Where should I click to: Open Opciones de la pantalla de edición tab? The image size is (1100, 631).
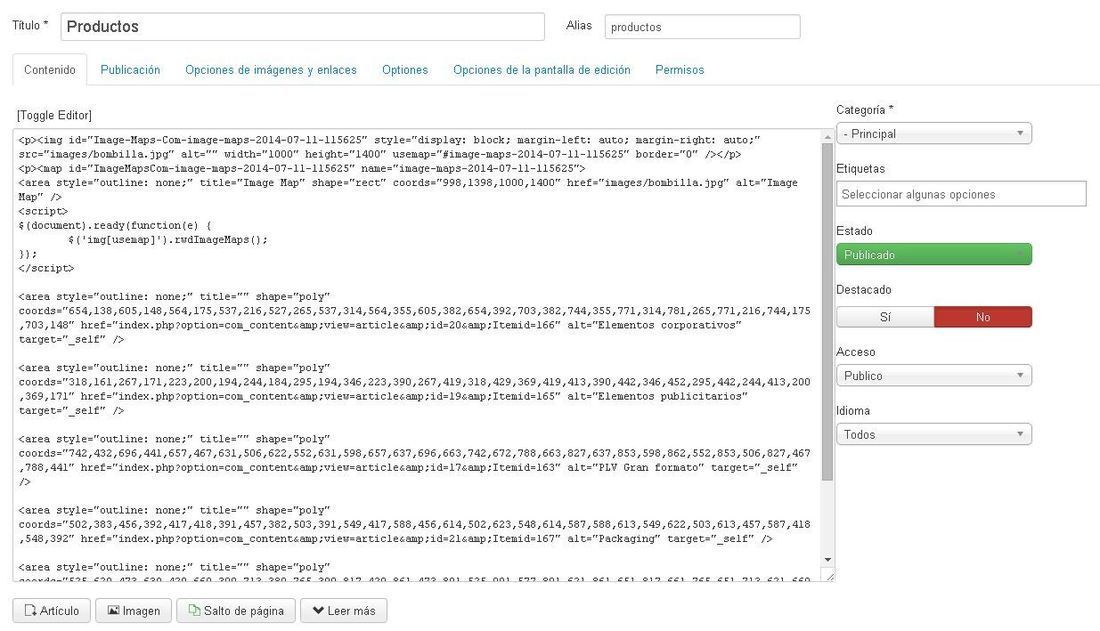pyautogui.click(x=542, y=70)
